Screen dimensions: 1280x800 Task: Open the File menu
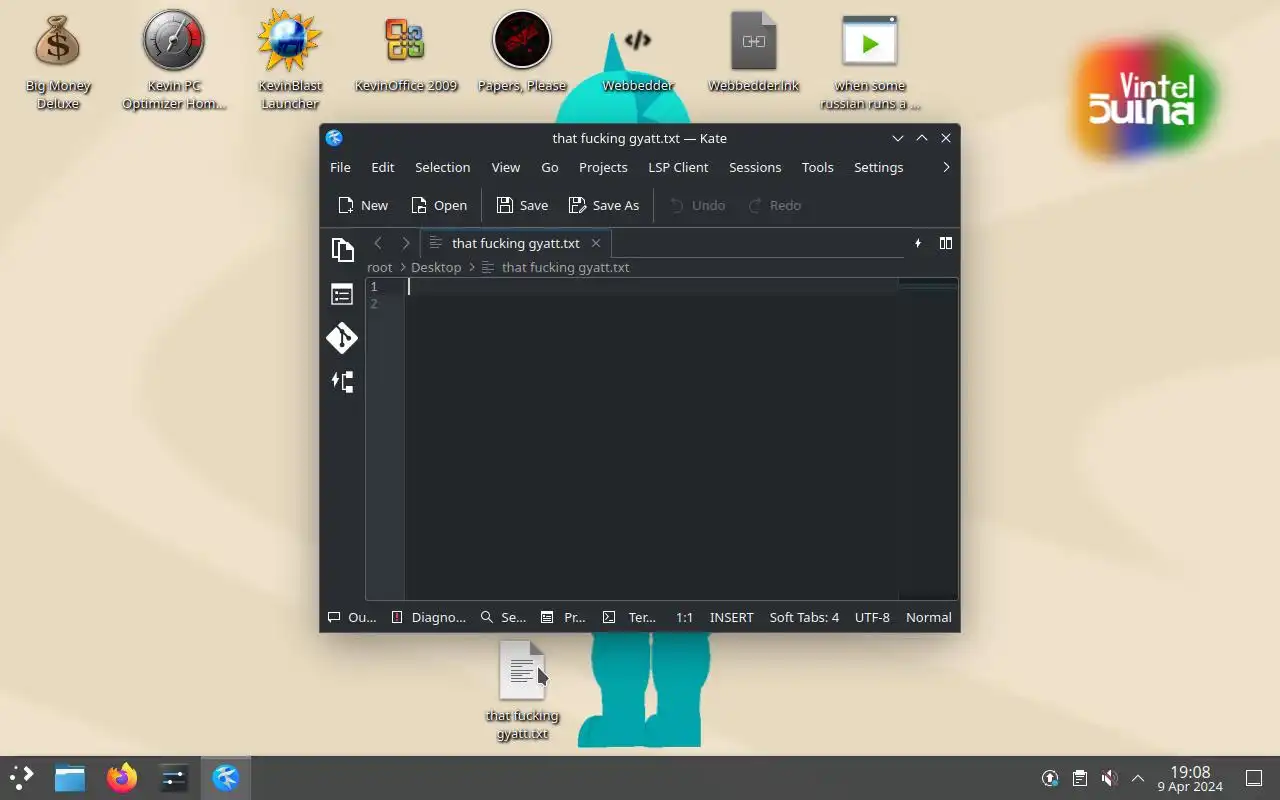[340, 167]
